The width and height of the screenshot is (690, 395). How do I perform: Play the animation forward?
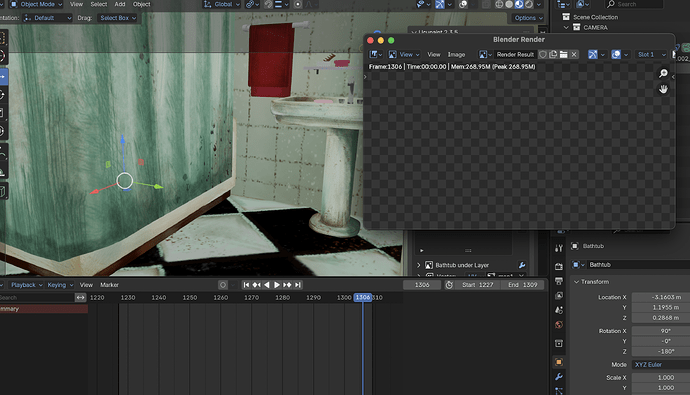pyautogui.click(x=277, y=285)
